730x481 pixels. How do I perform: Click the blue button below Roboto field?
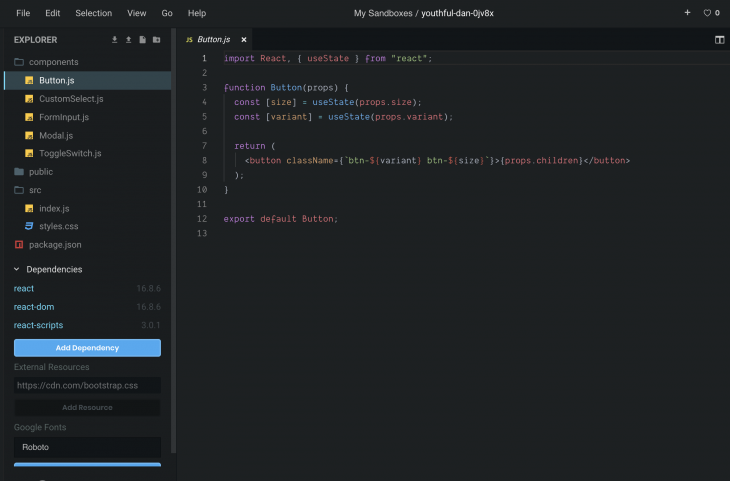click(88, 464)
